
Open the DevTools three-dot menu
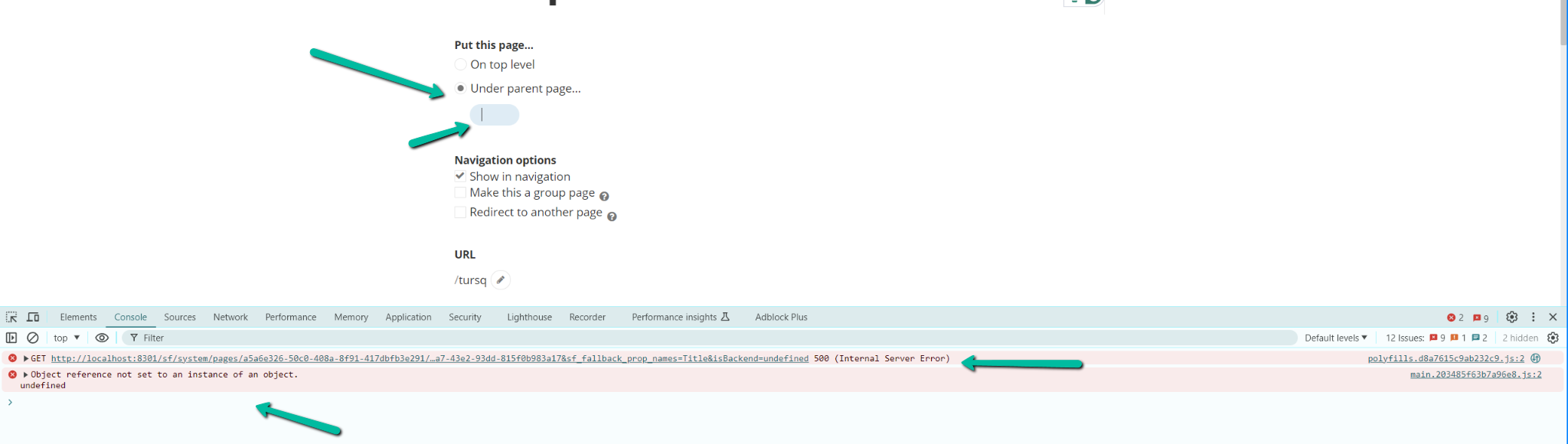pos(1533,317)
